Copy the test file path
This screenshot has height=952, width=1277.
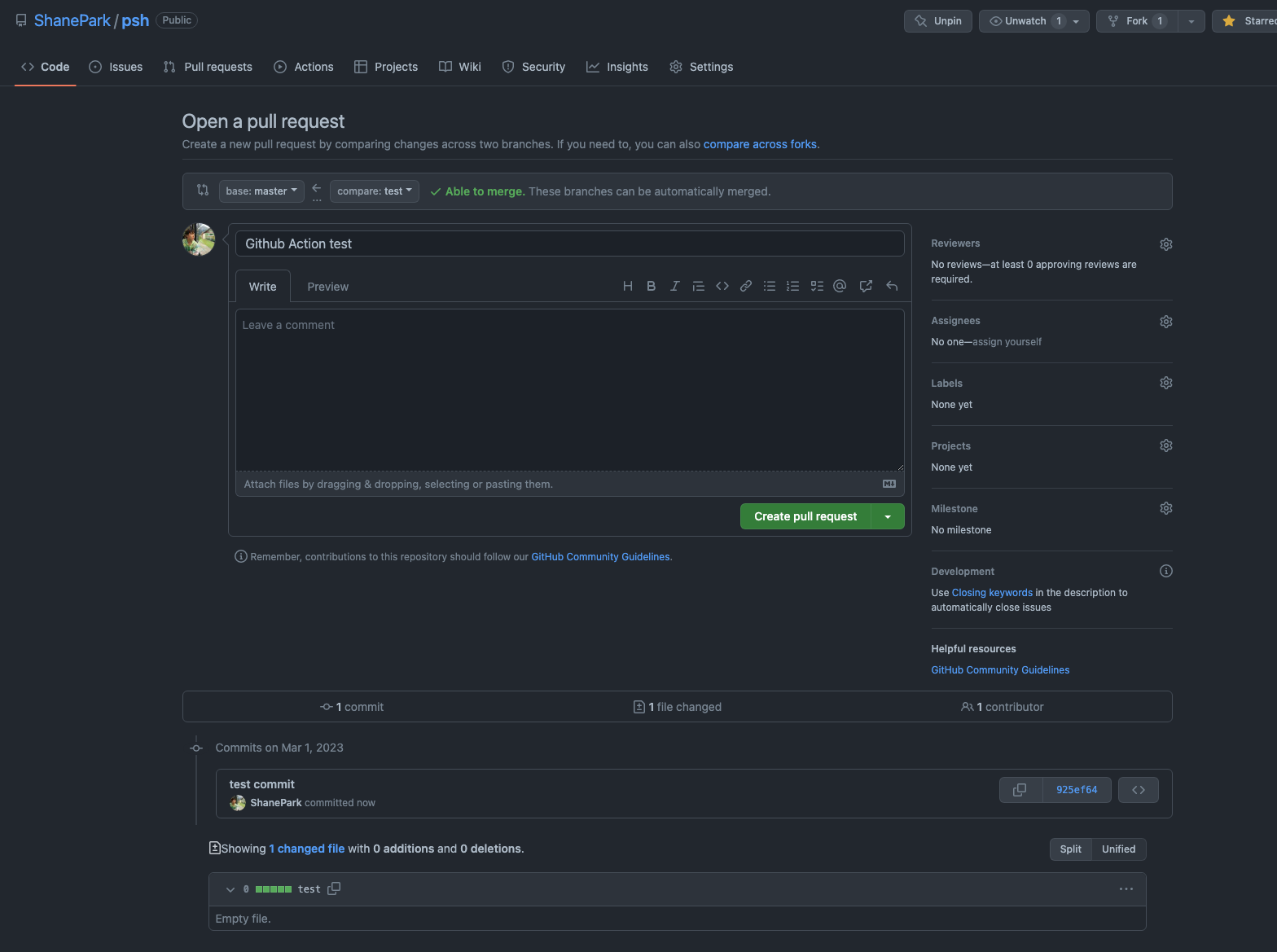(334, 888)
